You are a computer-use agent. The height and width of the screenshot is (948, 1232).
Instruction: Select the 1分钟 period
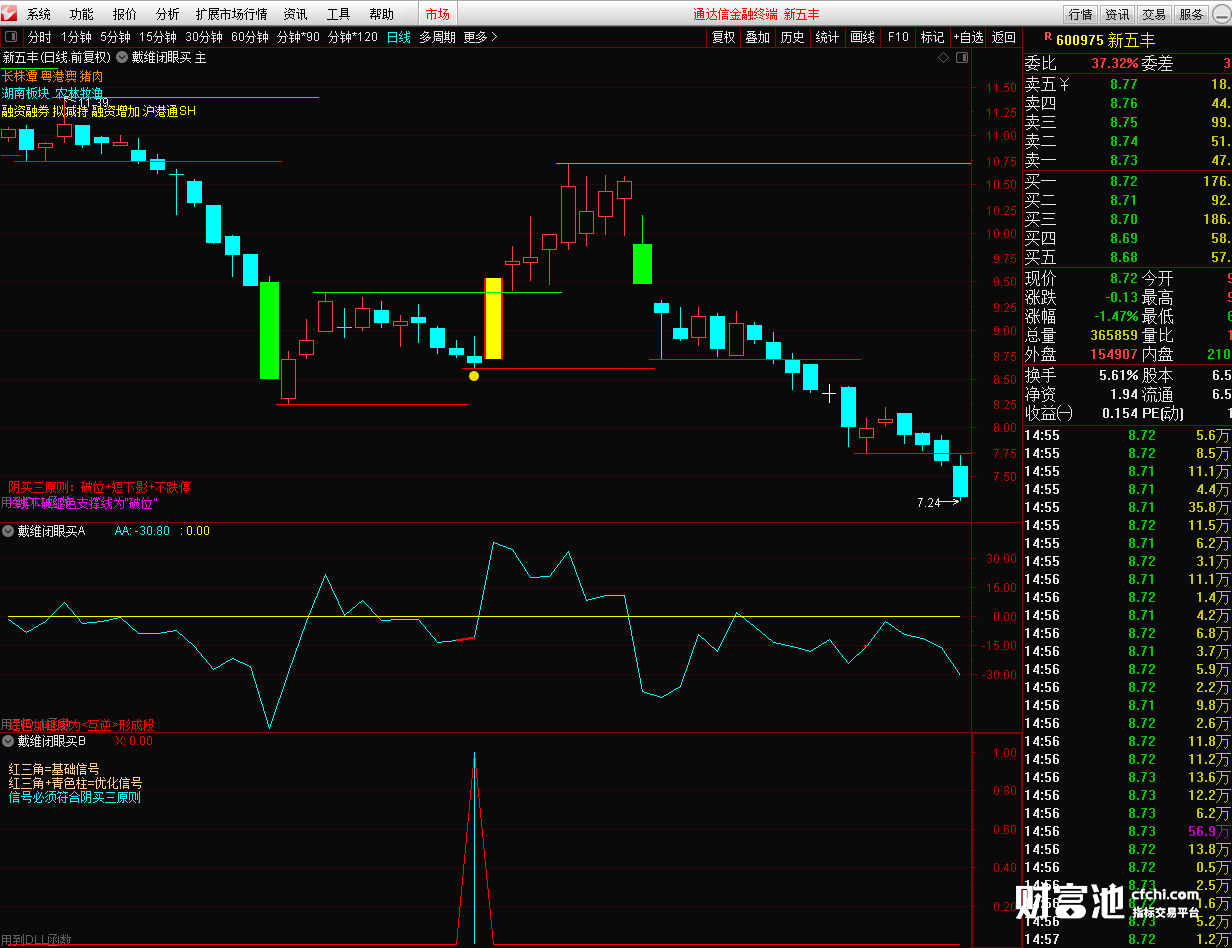pos(76,37)
